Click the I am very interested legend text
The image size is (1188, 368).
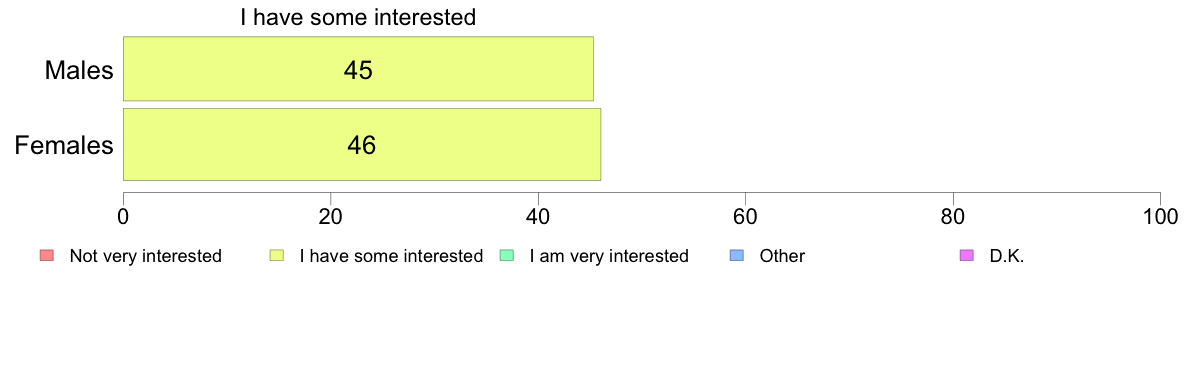click(609, 256)
